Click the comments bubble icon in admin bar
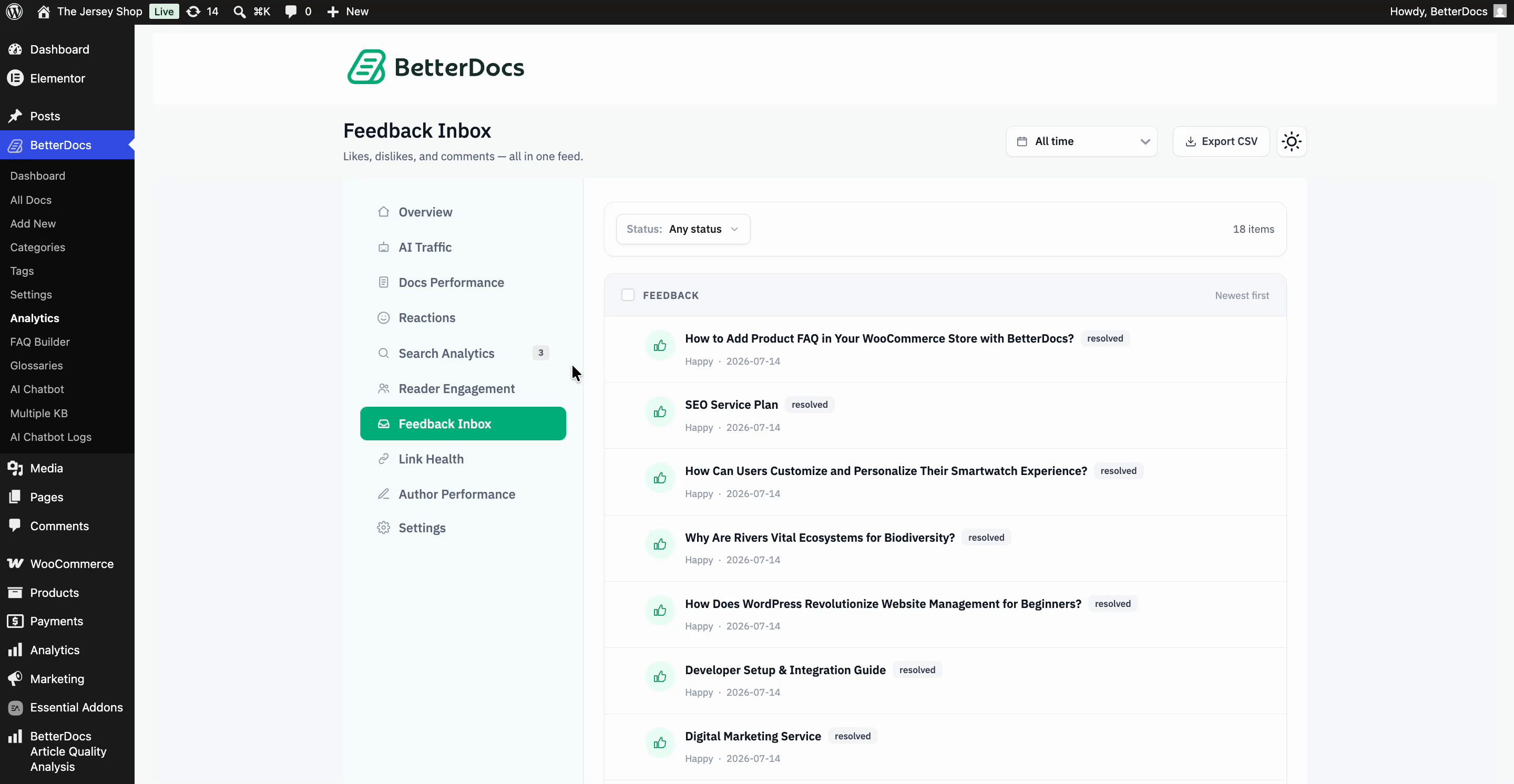Viewport: 1514px width, 784px height. click(291, 12)
